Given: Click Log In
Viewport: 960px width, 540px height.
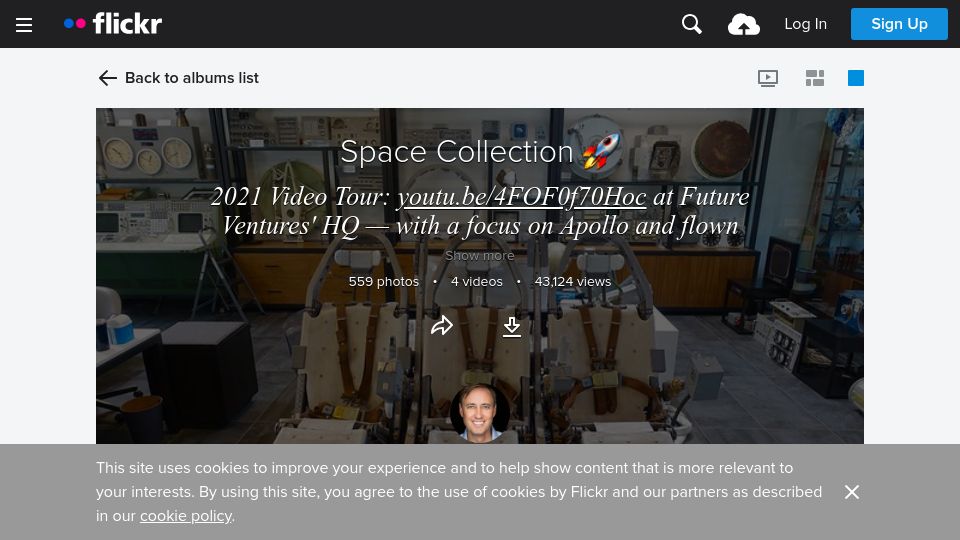Looking at the screenshot, I should [805, 24].
